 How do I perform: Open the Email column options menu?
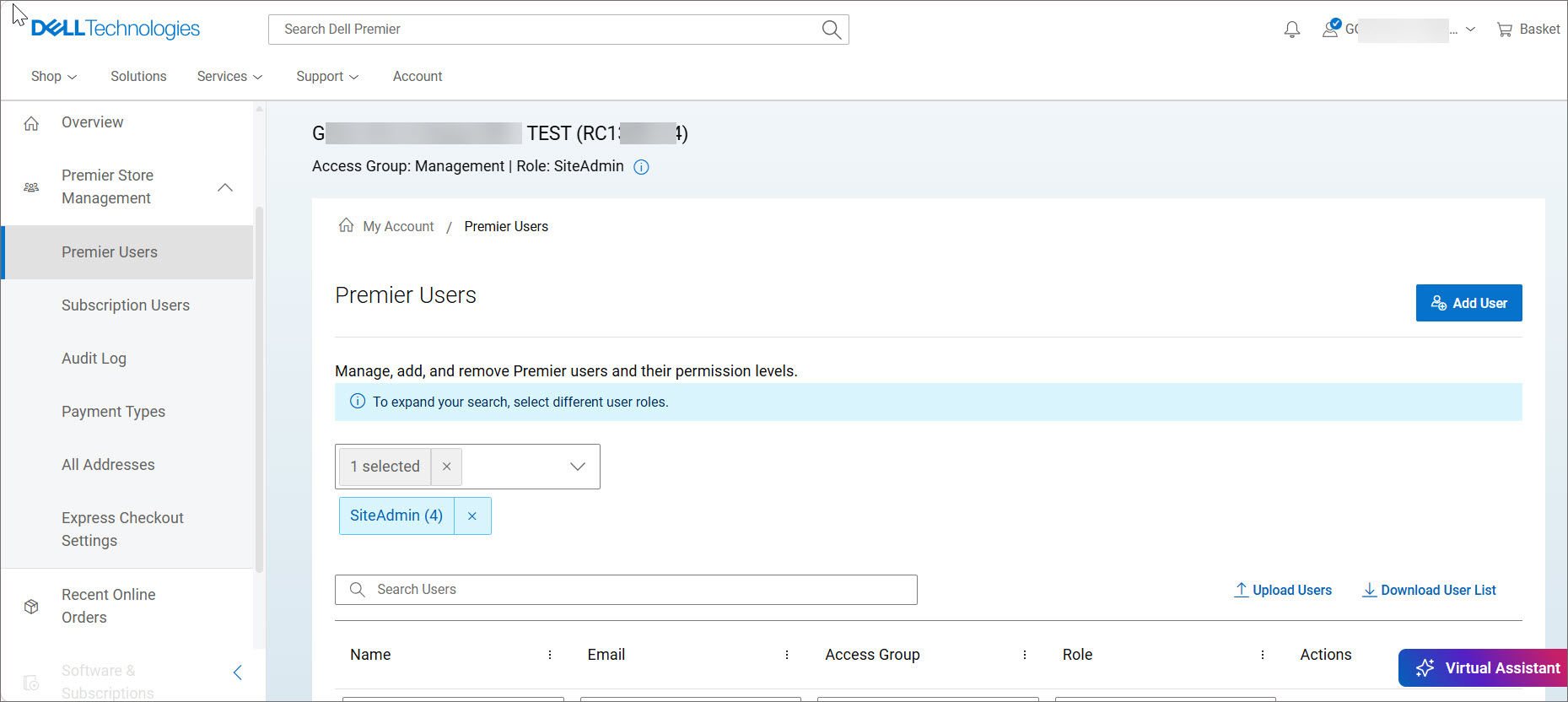point(787,655)
